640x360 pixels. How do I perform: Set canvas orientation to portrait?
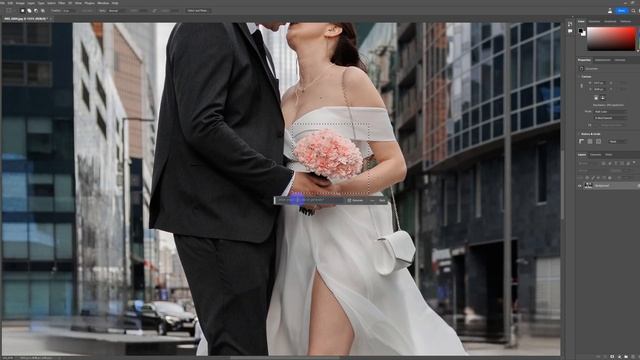[596, 98]
